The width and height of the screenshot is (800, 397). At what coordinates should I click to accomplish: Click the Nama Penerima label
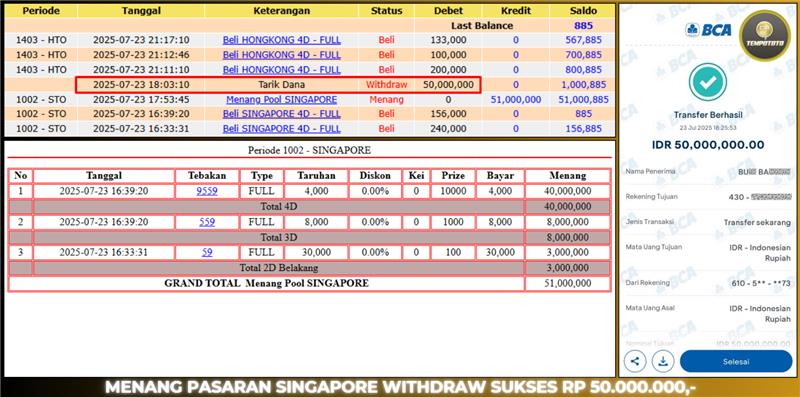(651, 171)
